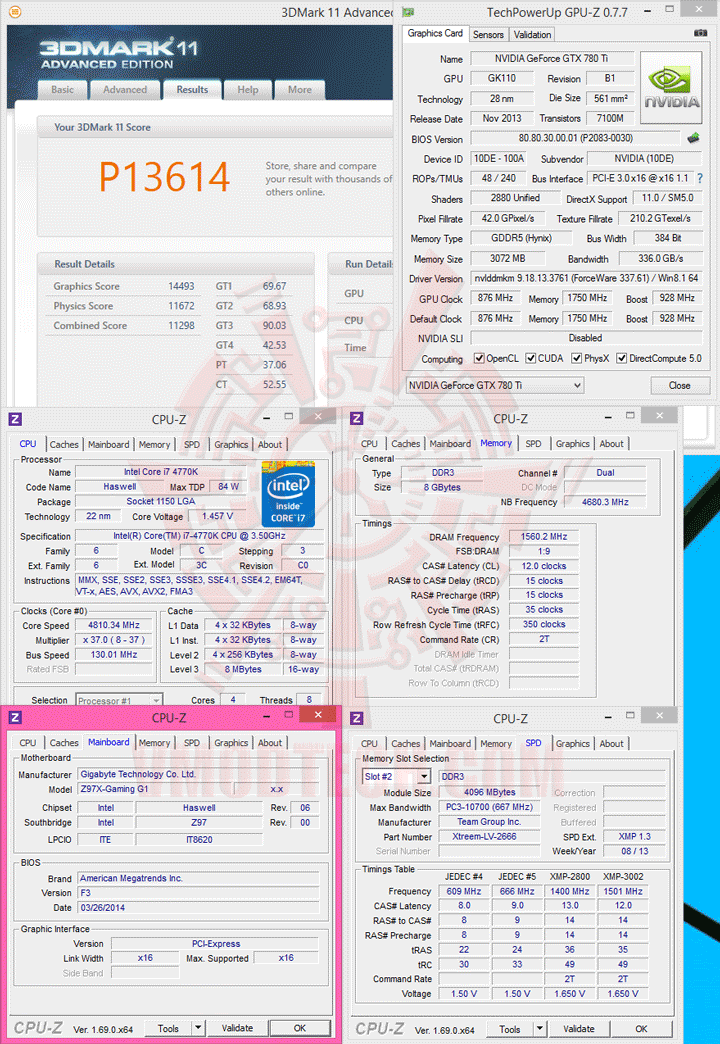
Task: Toggle the DirectCompute 5.0 checkbox
Action: [621, 358]
